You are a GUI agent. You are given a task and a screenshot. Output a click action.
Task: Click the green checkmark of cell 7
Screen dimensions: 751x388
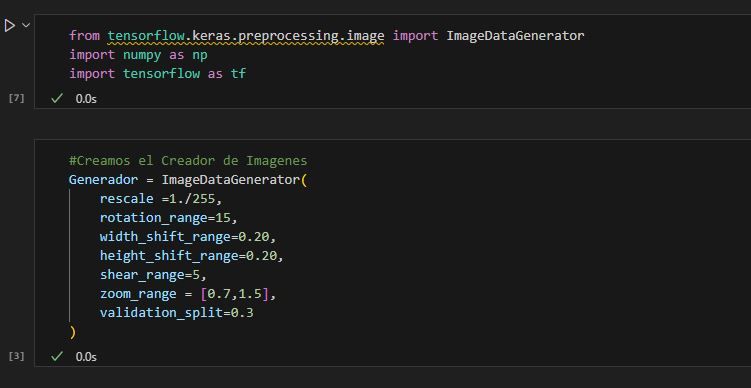click(x=57, y=98)
